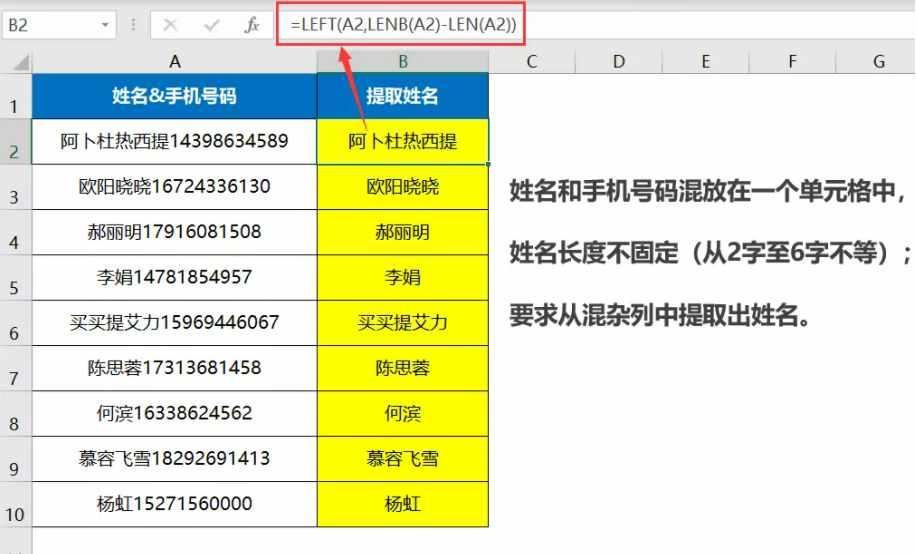Select row 3 header
Viewport: 916px width, 554px height.
pos(16,187)
